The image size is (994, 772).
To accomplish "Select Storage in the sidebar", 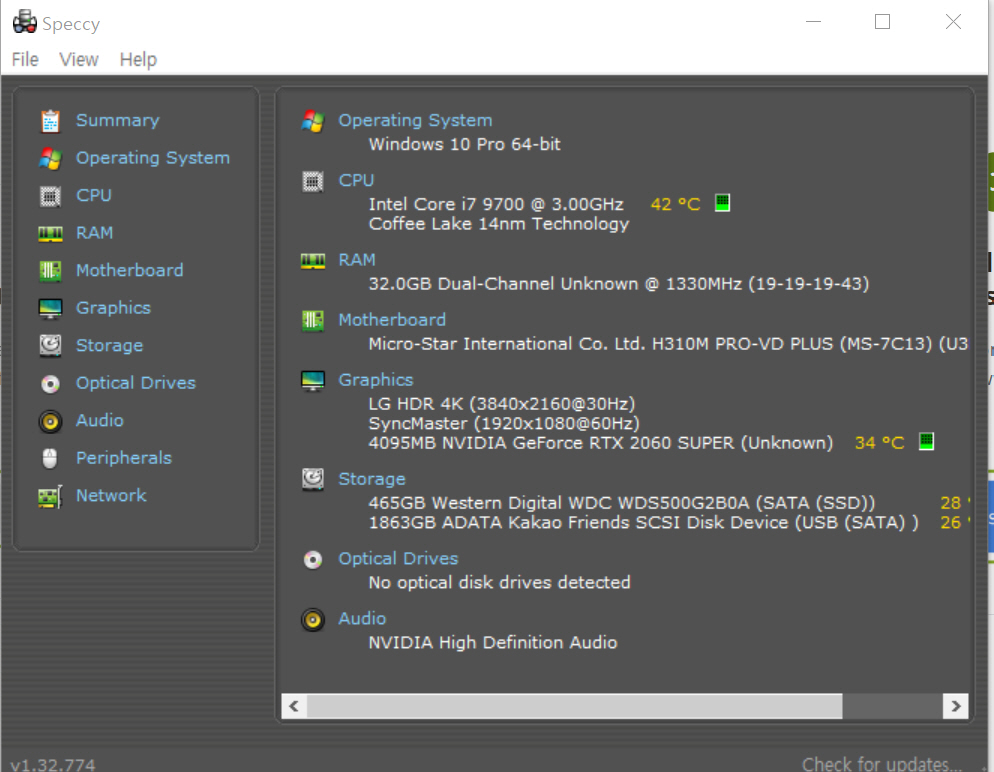I will [x=110, y=345].
